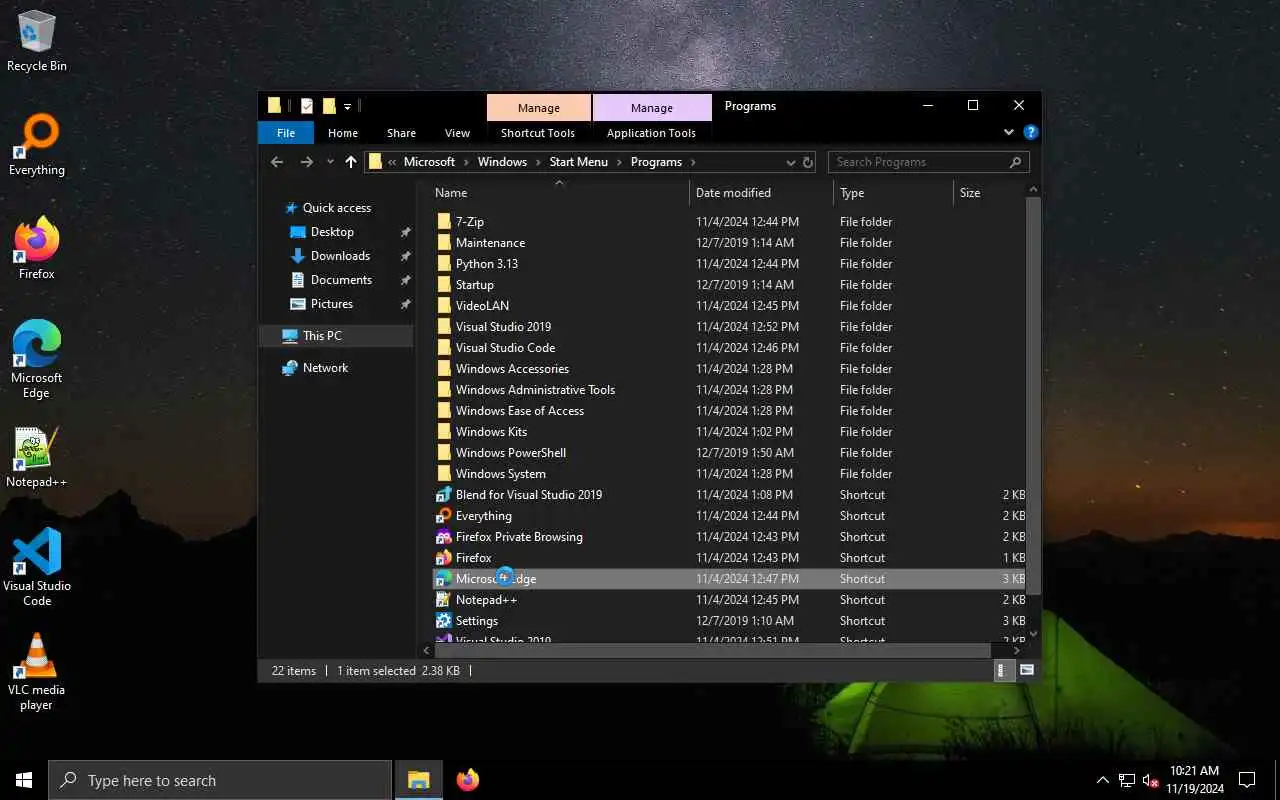1280x800 pixels.
Task: Sort files by Name column header
Action: click(559, 193)
